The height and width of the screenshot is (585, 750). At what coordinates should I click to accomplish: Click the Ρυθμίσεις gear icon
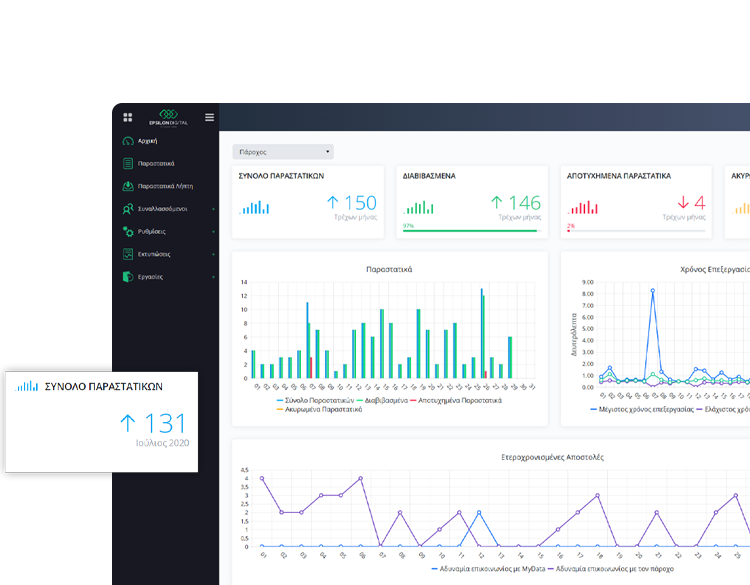point(128,232)
